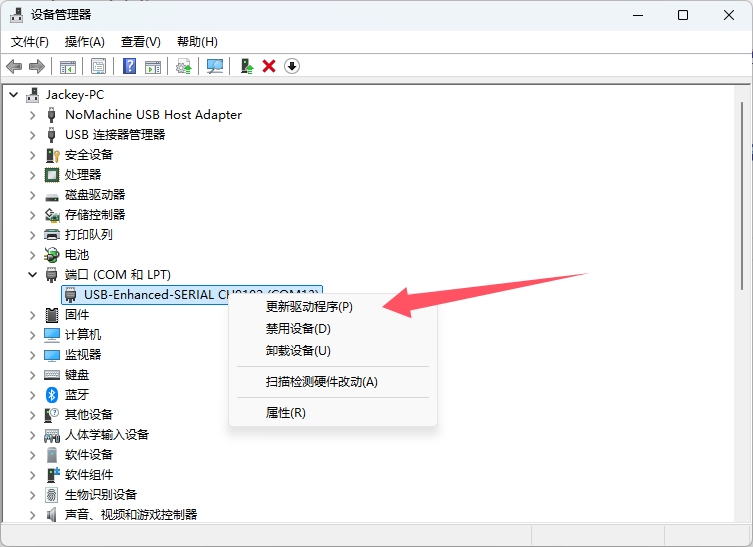
Task: Open 属性(R) from the context menu
Action: 285,412
